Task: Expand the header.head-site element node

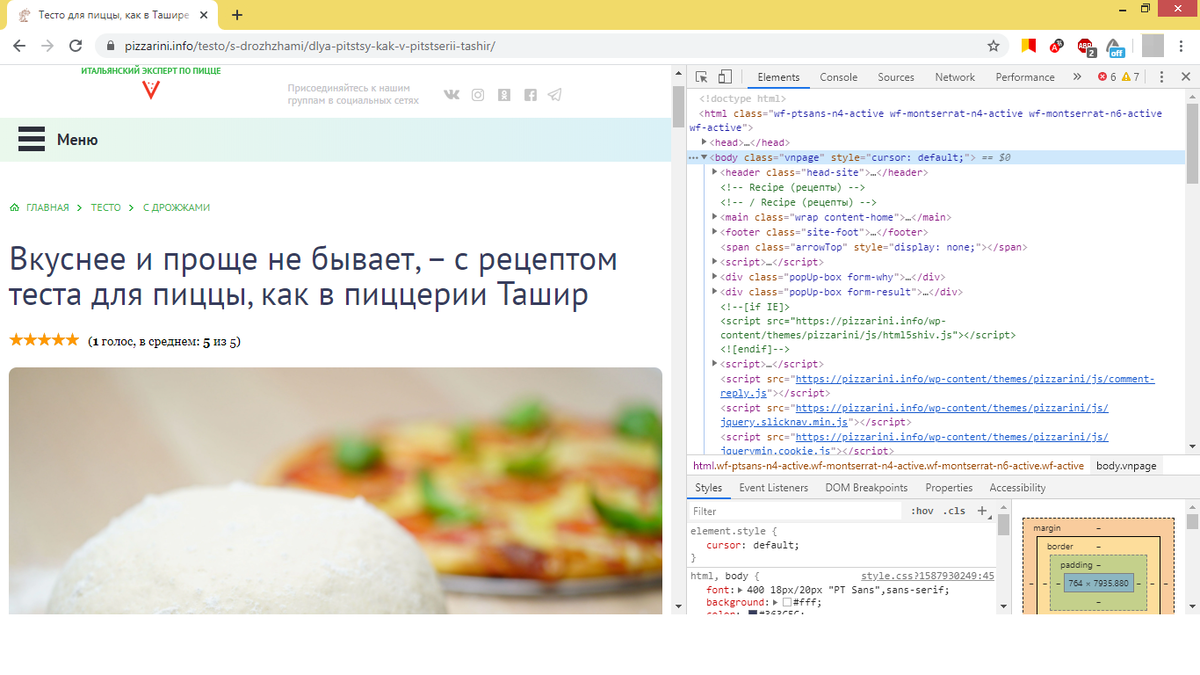Action: 715,171
